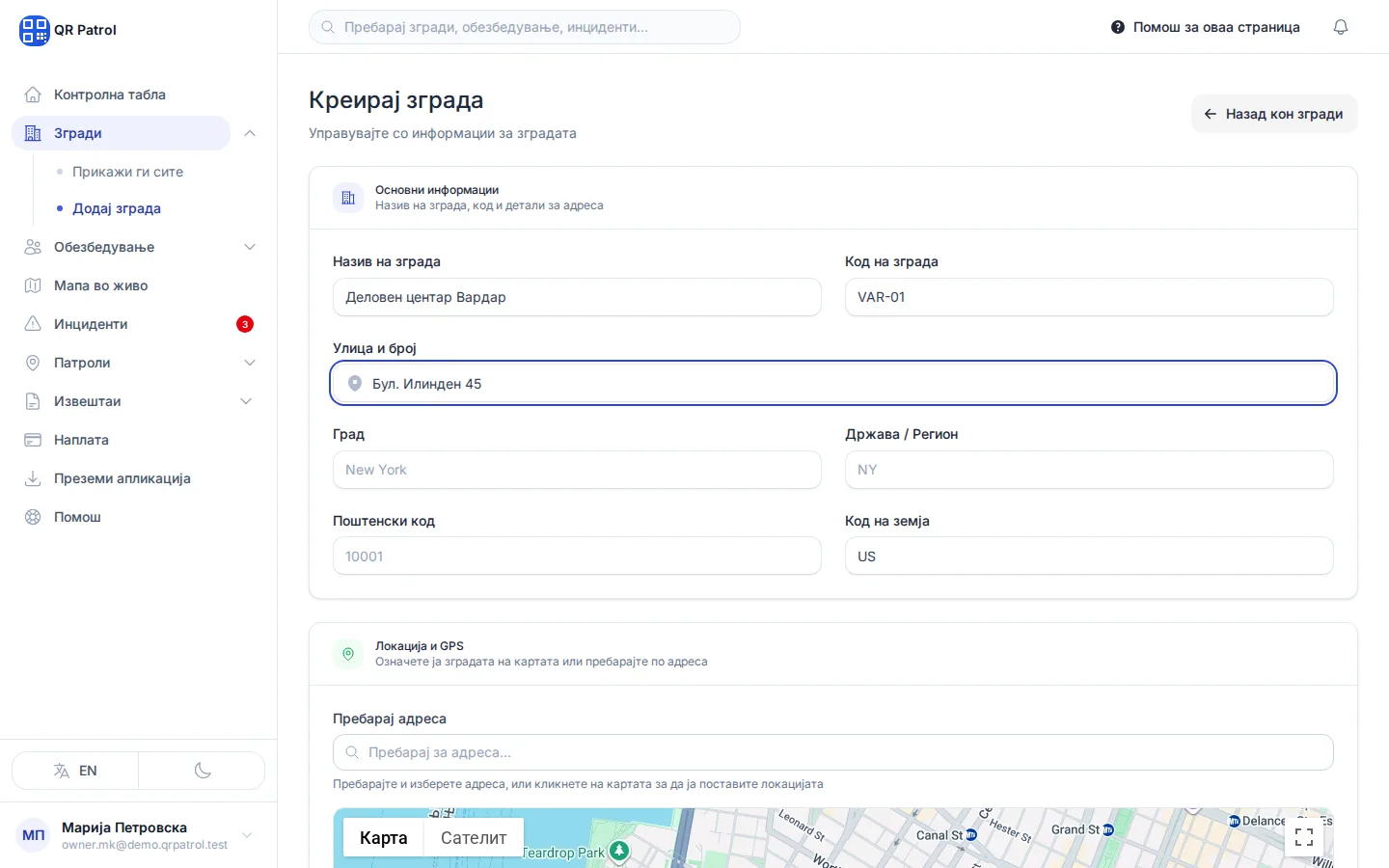1389x868 pixels.
Task: Toggle dark mode moon button
Action: click(x=203, y=771)
